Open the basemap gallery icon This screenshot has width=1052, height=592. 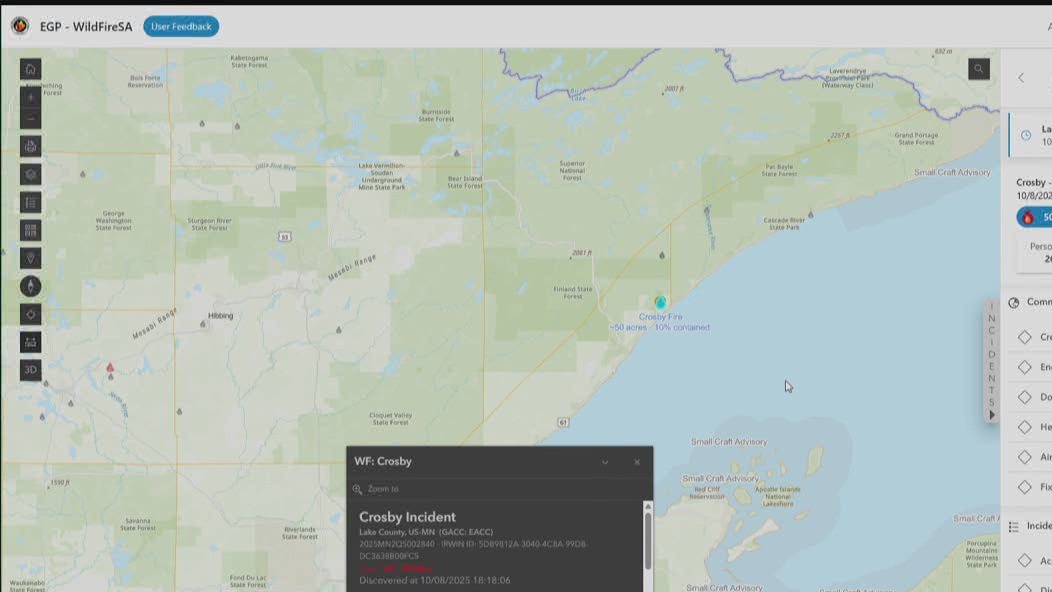coord(30,230)
